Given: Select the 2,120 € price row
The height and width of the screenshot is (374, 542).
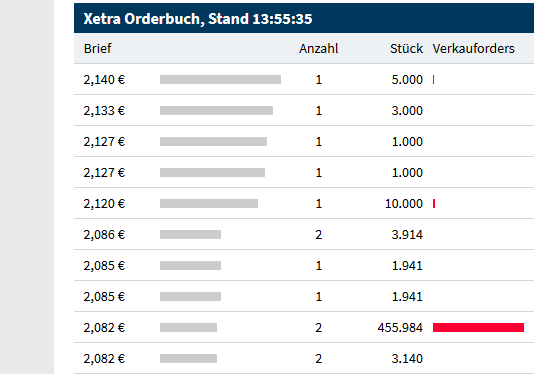Looking at the screenshot, I should (x=304, y=203).
